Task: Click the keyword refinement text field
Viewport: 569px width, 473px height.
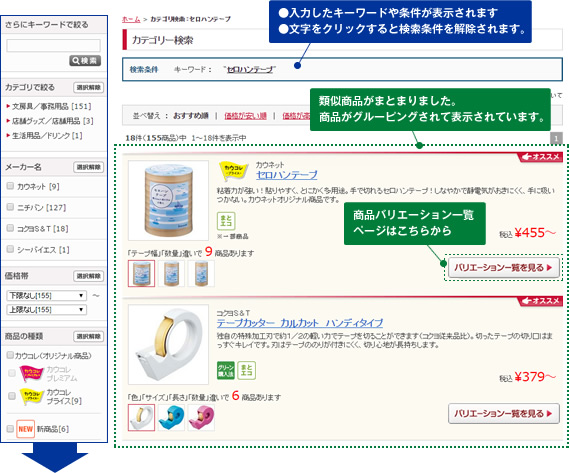Action: coord(54,46)
